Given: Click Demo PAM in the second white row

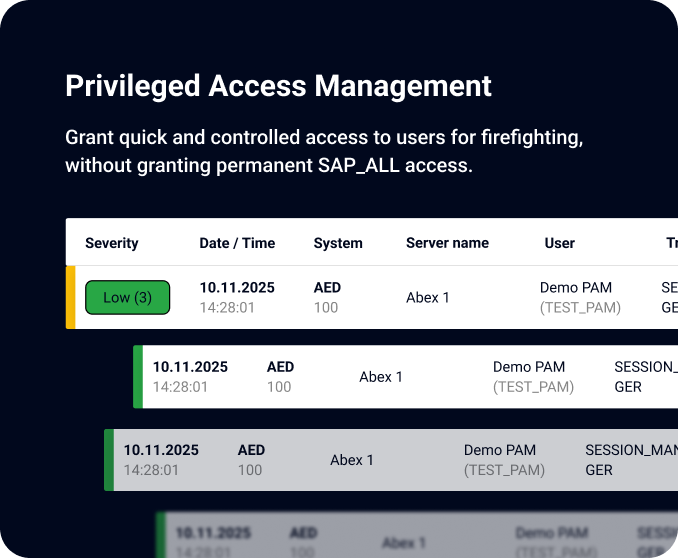Looking at the screenshot, I should (529, 367).
